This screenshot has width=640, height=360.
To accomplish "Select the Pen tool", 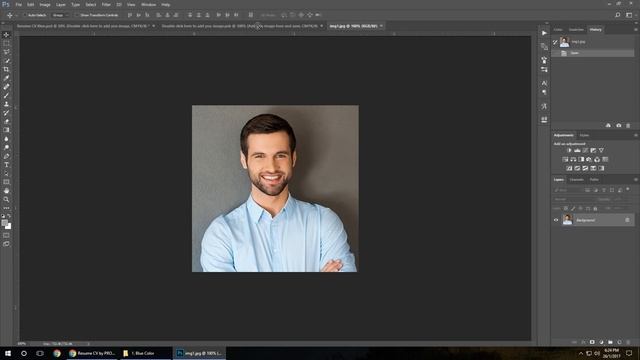I will (6, 156).
